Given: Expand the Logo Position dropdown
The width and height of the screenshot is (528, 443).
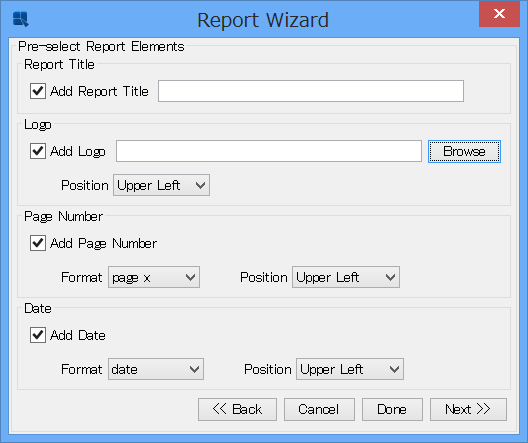Looking at the screenshot, I should coord(161,185).
